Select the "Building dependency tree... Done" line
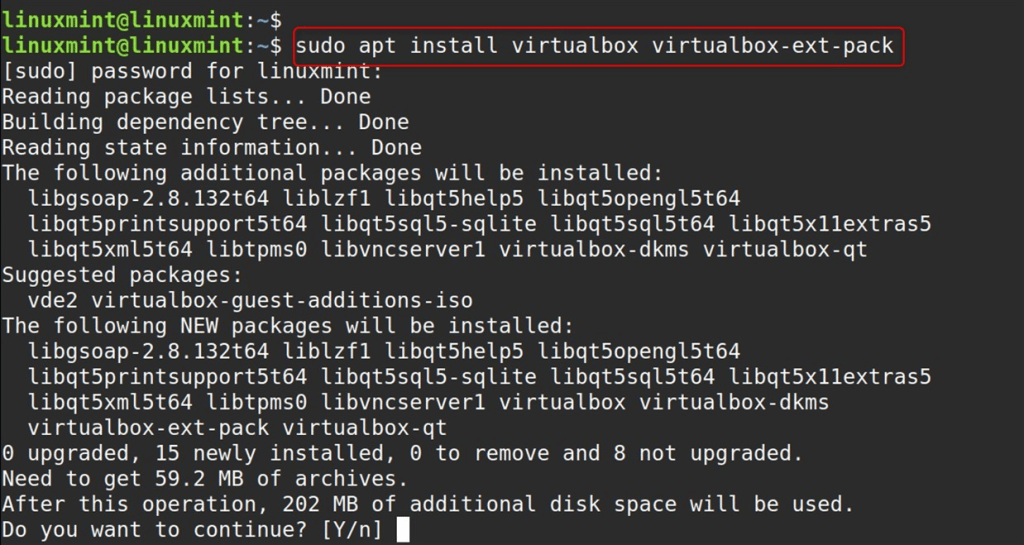Image resolution: width=1024 pixels, height=545 pixels. 205,122
